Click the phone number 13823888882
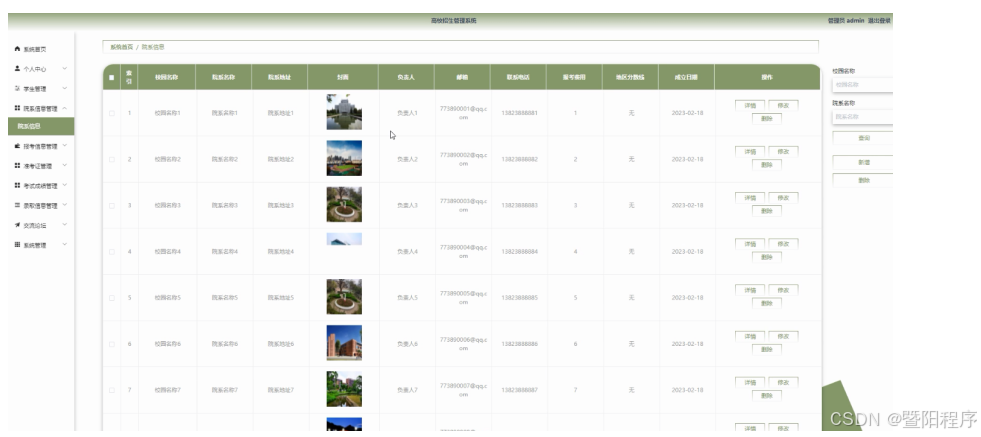 519,160
